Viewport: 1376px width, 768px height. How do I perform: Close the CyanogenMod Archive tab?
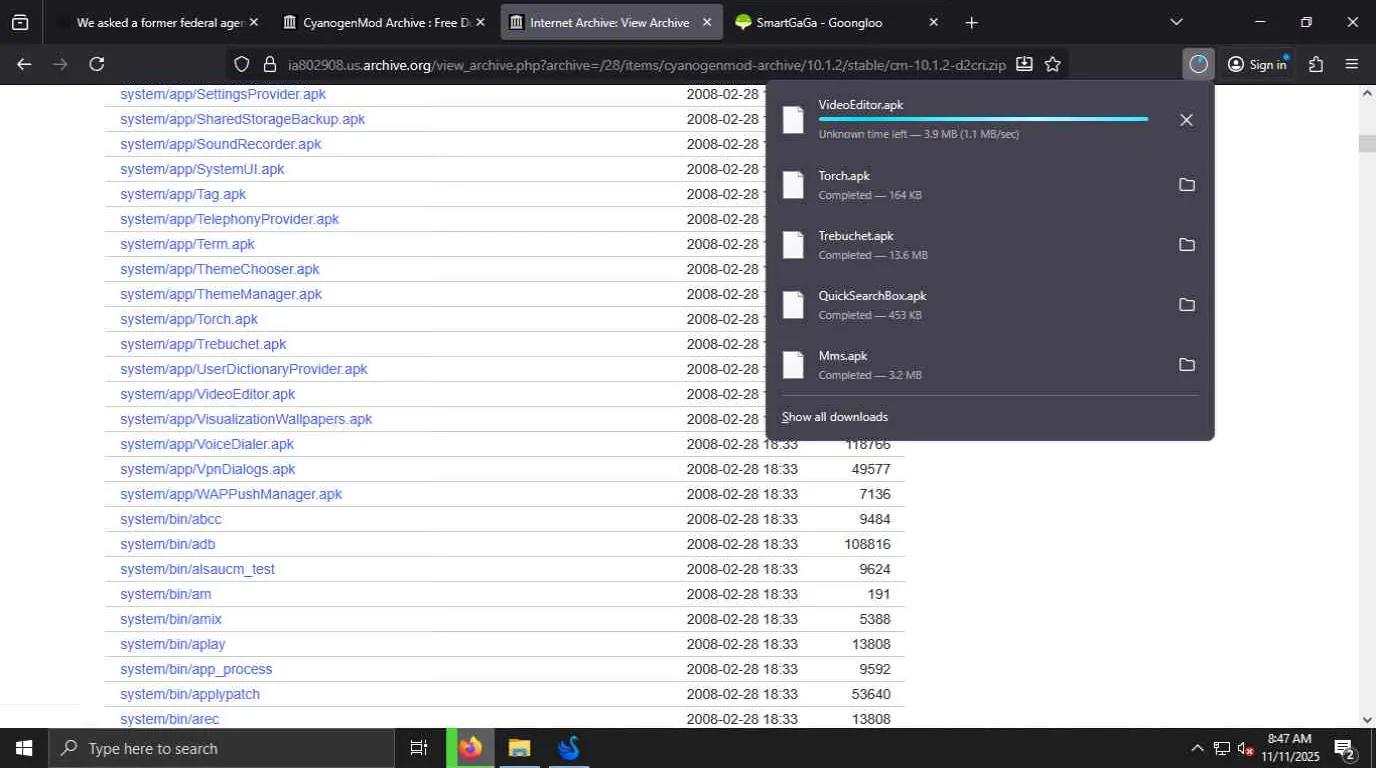(x=480, y=22)
